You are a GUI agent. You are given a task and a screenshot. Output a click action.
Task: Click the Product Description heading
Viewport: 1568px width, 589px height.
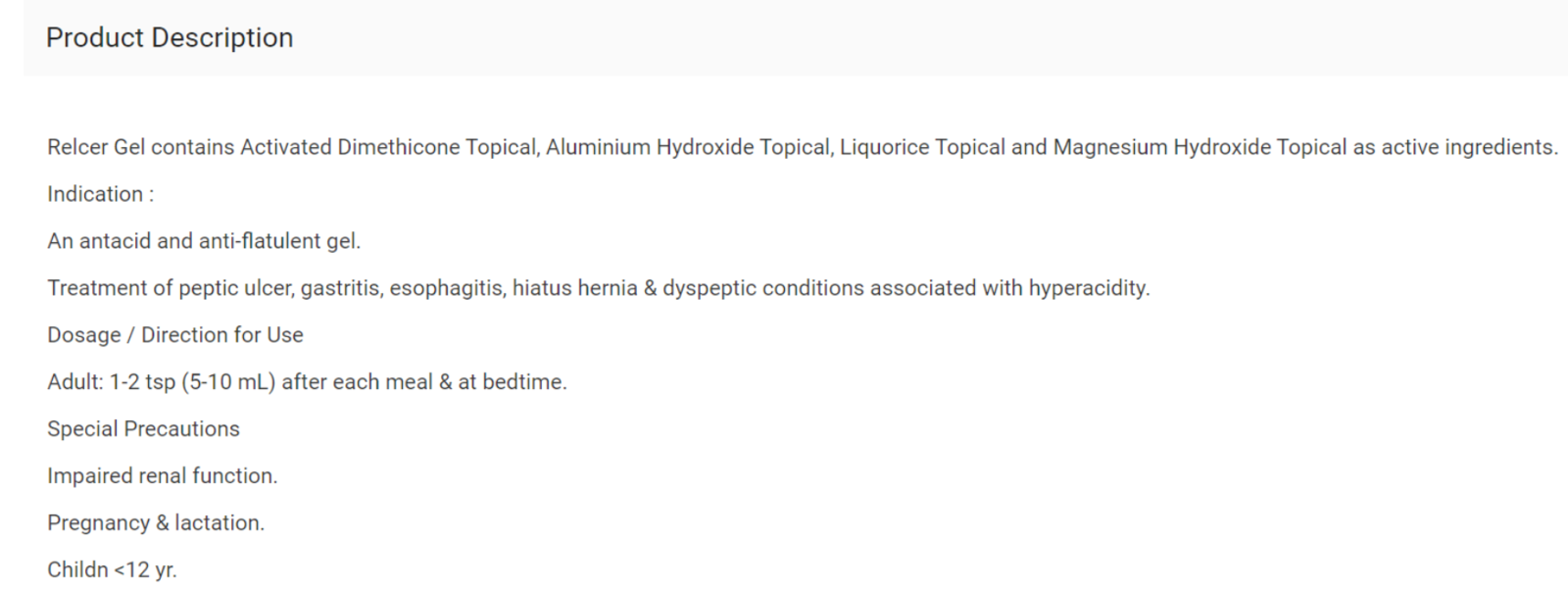click(170, 37)
